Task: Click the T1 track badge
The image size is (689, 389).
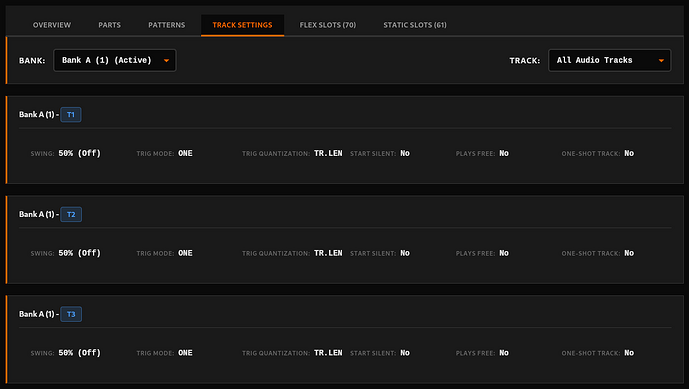Action: pyautogui.click(x=71, y=115)
